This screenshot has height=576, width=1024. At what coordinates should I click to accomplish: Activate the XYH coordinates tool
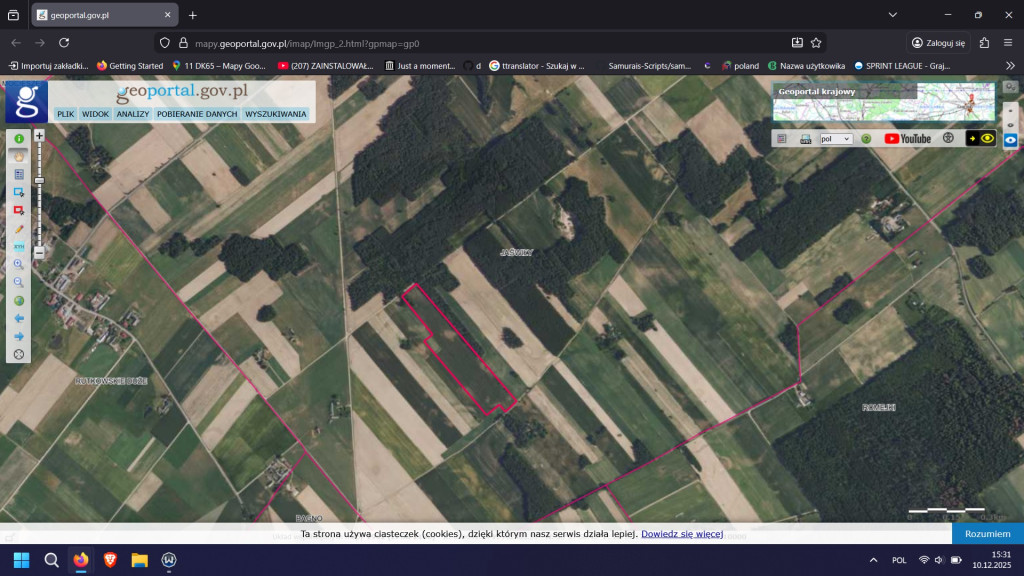18,246
